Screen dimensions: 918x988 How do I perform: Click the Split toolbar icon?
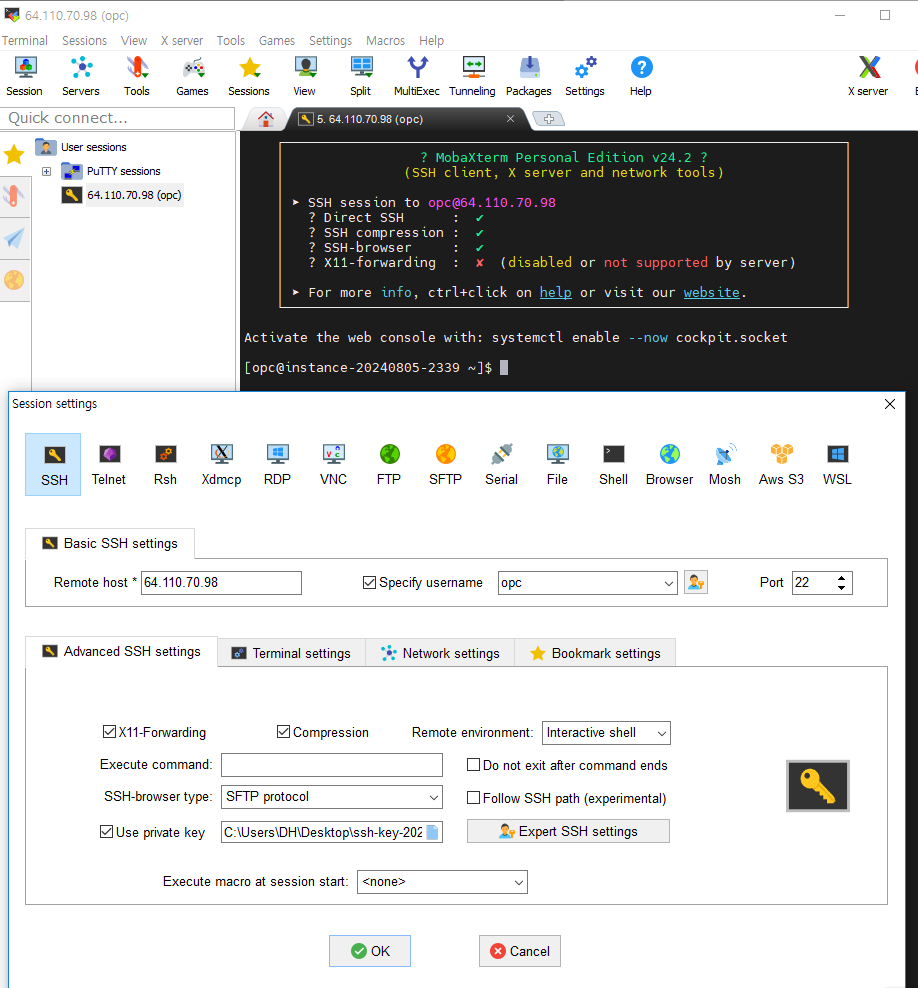[360, 76]
